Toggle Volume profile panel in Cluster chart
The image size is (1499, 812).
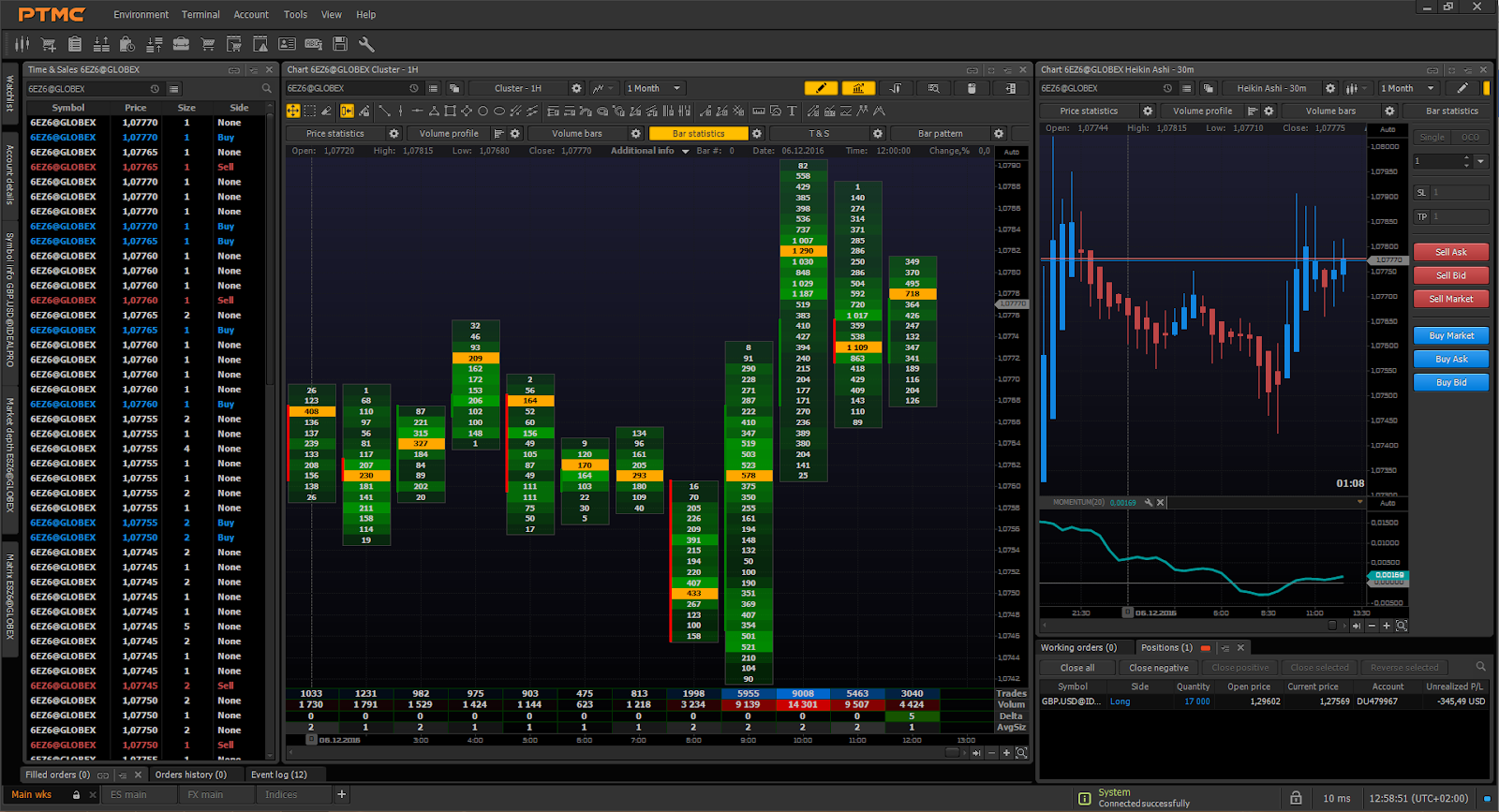click(449, 134)
